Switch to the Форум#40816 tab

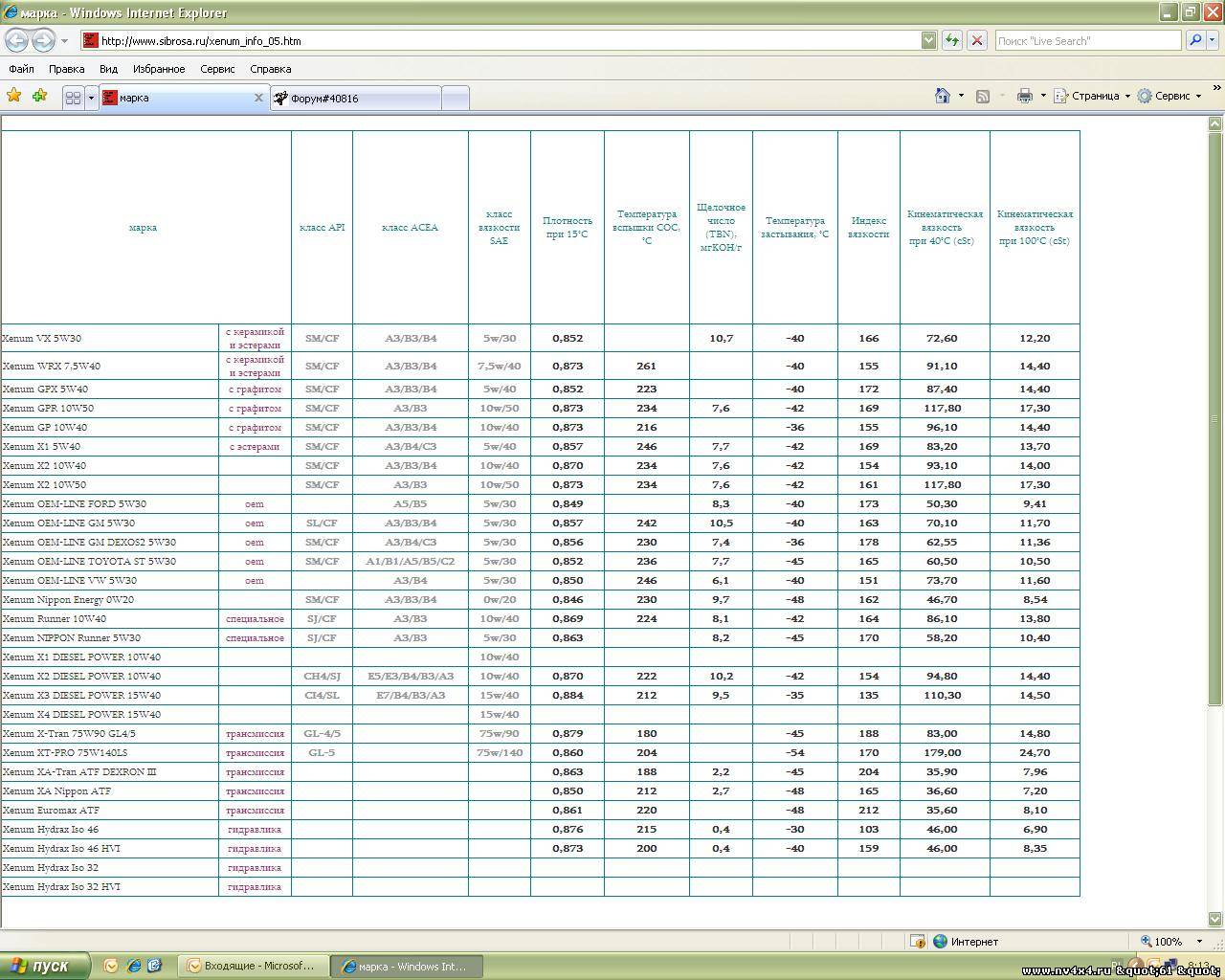355,98
